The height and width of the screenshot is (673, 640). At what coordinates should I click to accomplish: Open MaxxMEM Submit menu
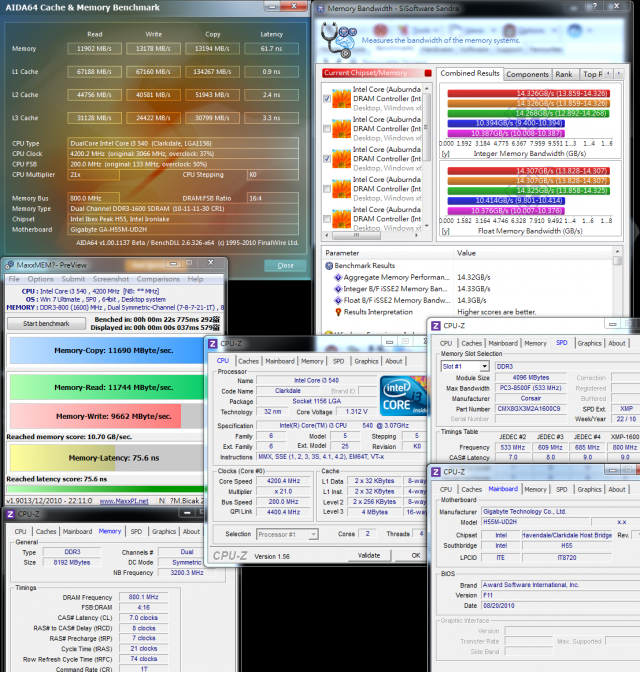73,279
